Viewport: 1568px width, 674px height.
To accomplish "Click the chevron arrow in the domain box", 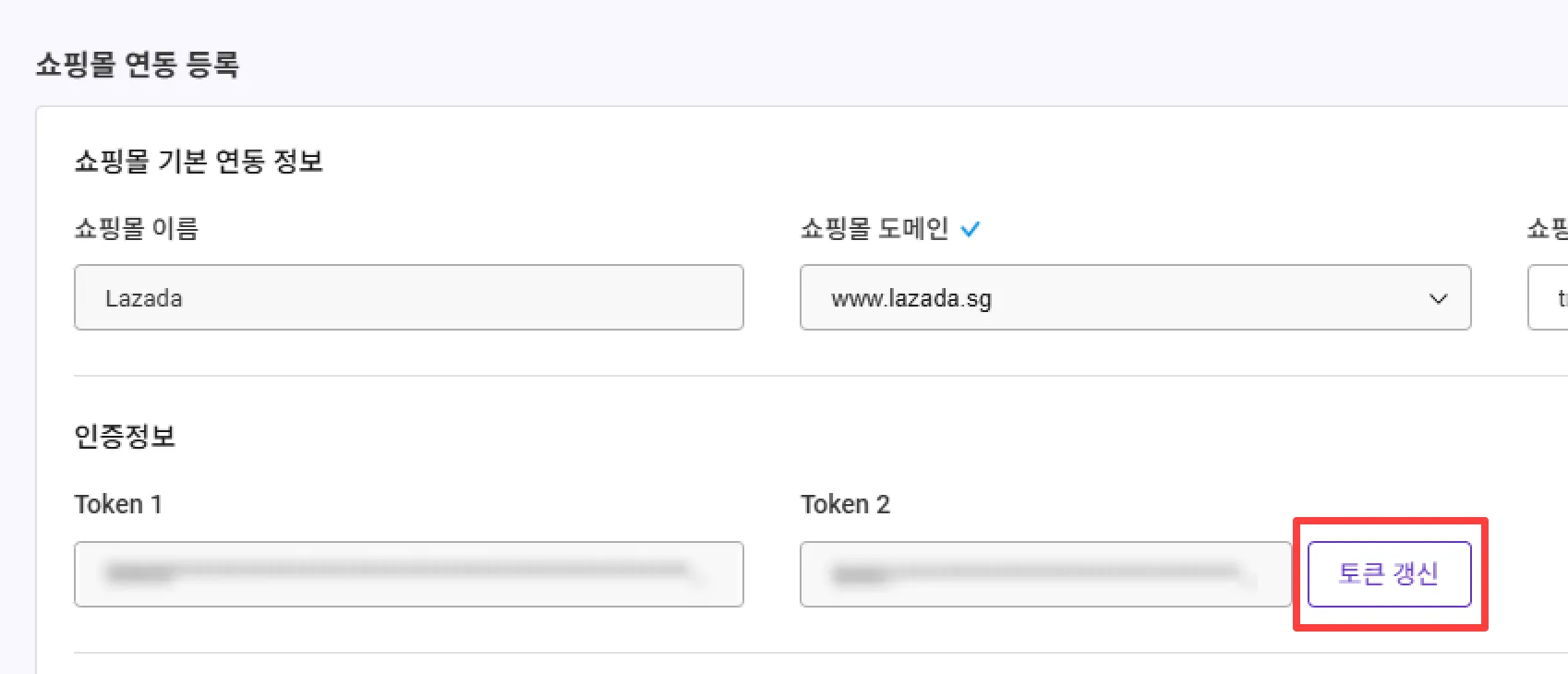I will click(1438, 298).
